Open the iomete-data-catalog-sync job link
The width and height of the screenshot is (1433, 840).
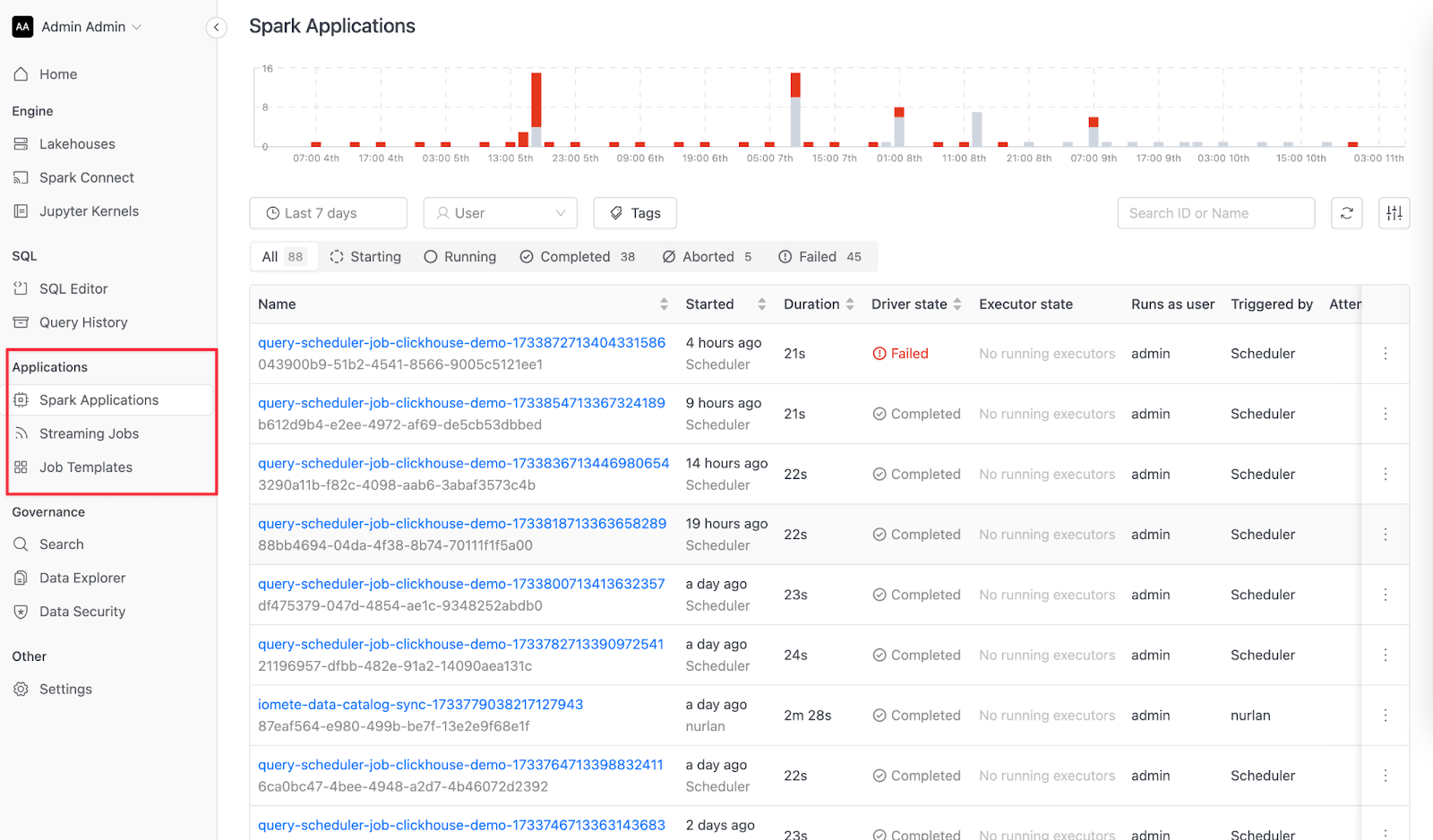tap(420, 705)
